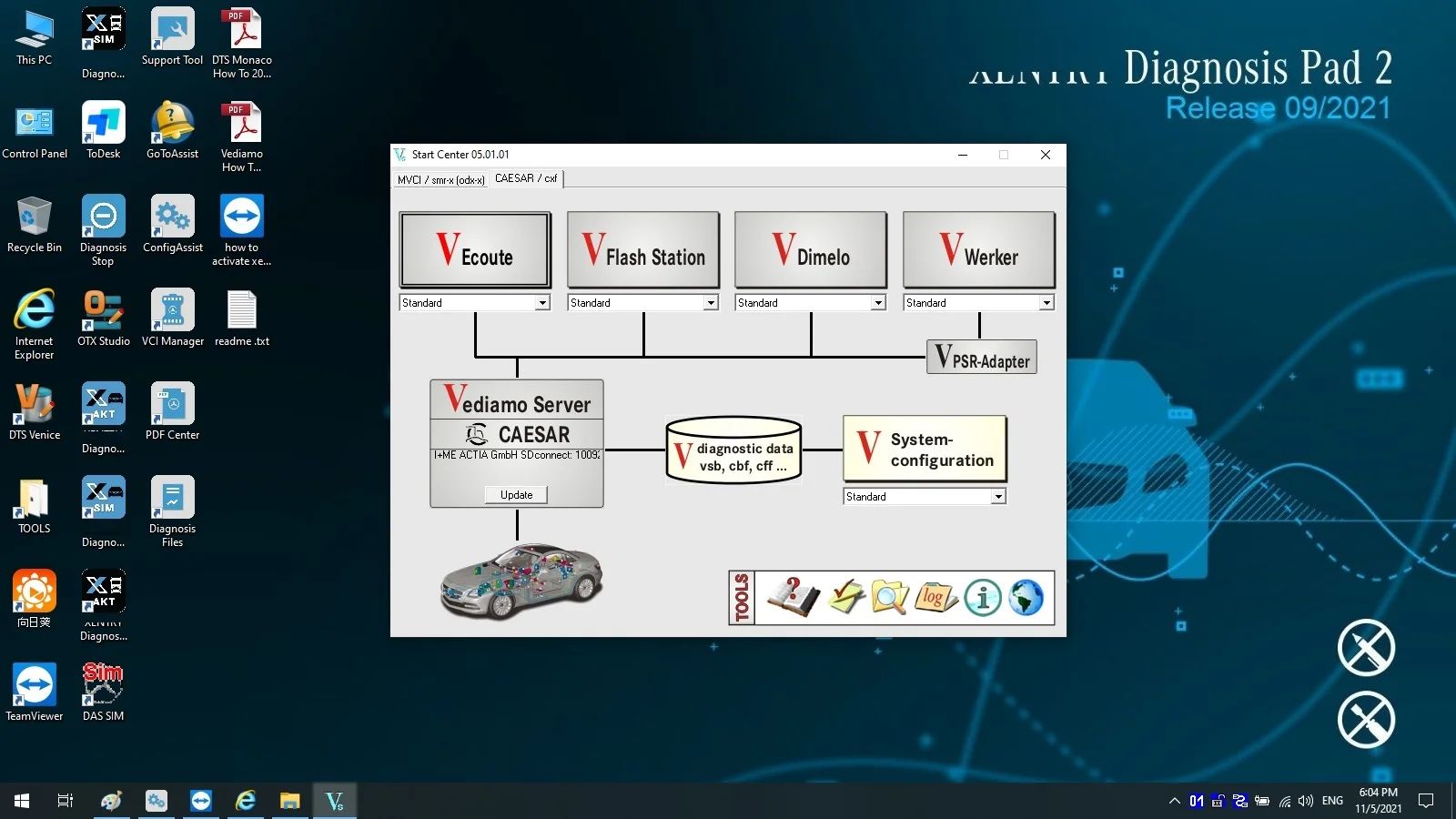Open This PC desktop icon

tap(35, 38)
